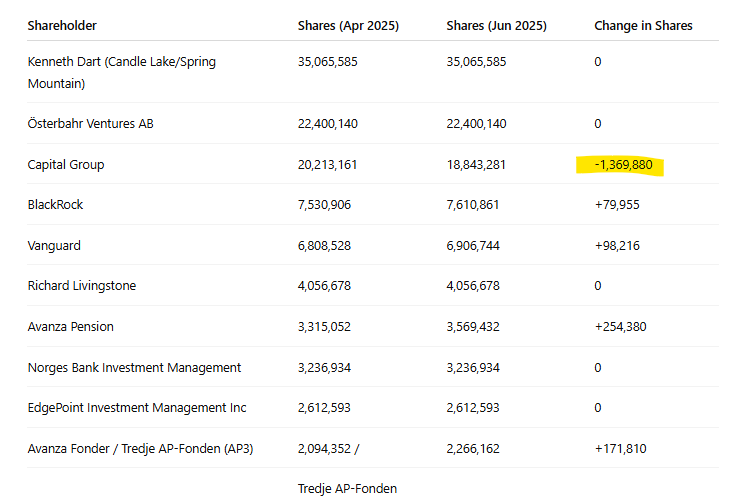Select Norges Bank Investment Management name
Image resolution: width=742 pixels, height=504 pixels.
click(x=134, y=368)
